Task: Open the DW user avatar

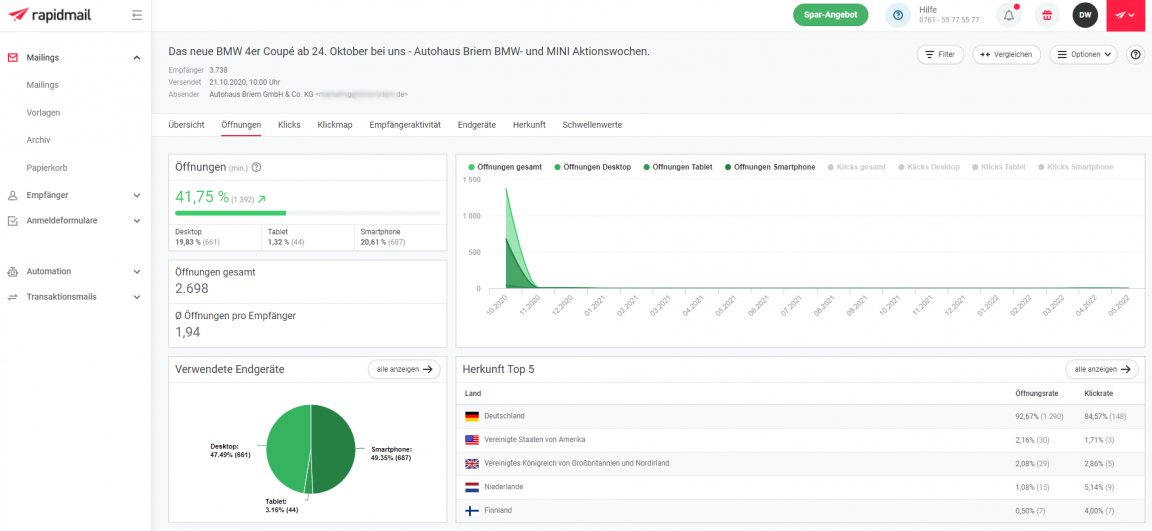Action: coord(1085,15)
